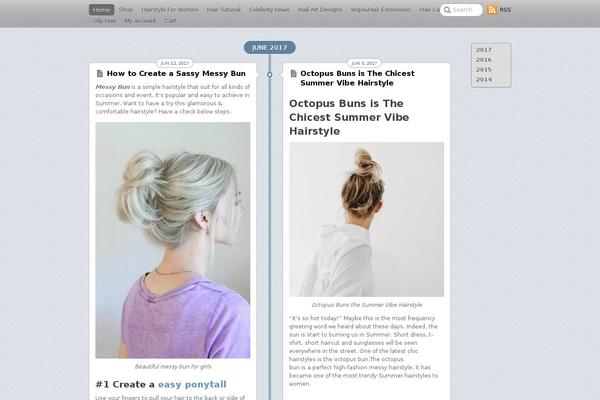The height and width of the screenshot is (400, 600).
Task: Click the orange RSS feed icon
Action: [492, 10]
